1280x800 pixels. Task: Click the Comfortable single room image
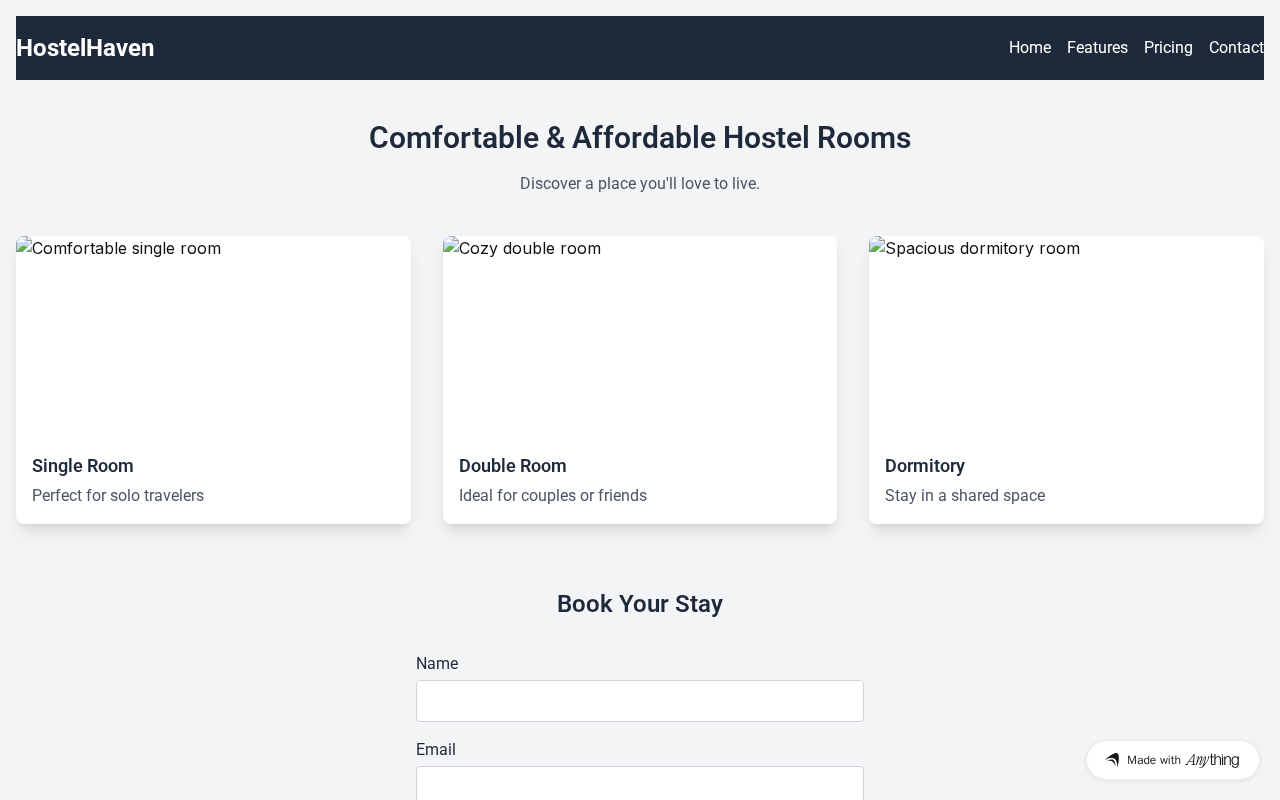(x=213, y=336)
